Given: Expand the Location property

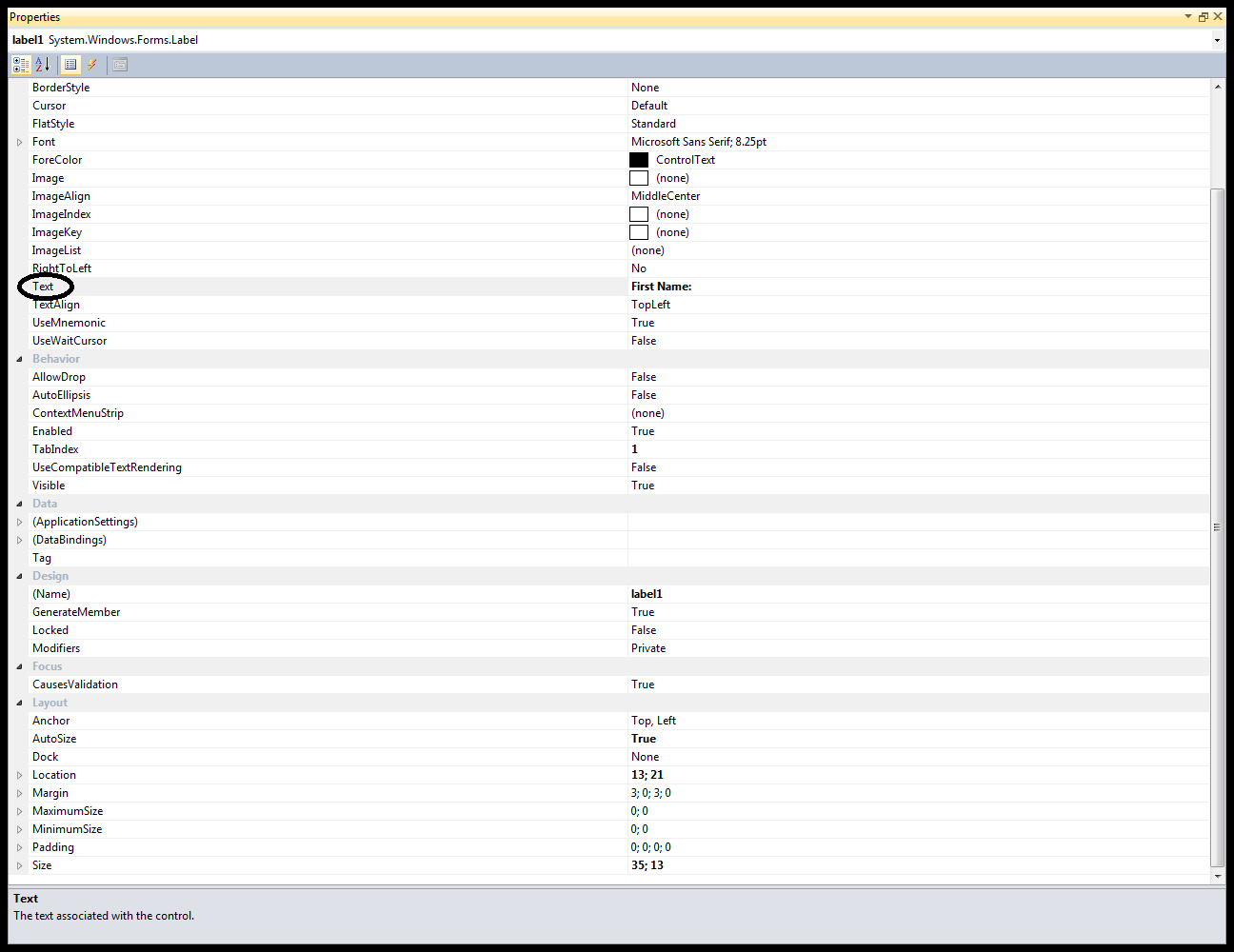Looking at the screenshot, I should coord(19,775).
